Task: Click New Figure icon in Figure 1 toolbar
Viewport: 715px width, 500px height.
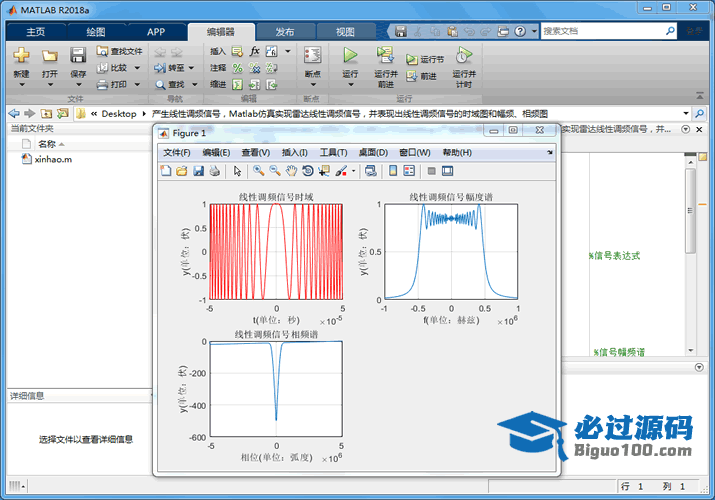Action: point(166,171)
